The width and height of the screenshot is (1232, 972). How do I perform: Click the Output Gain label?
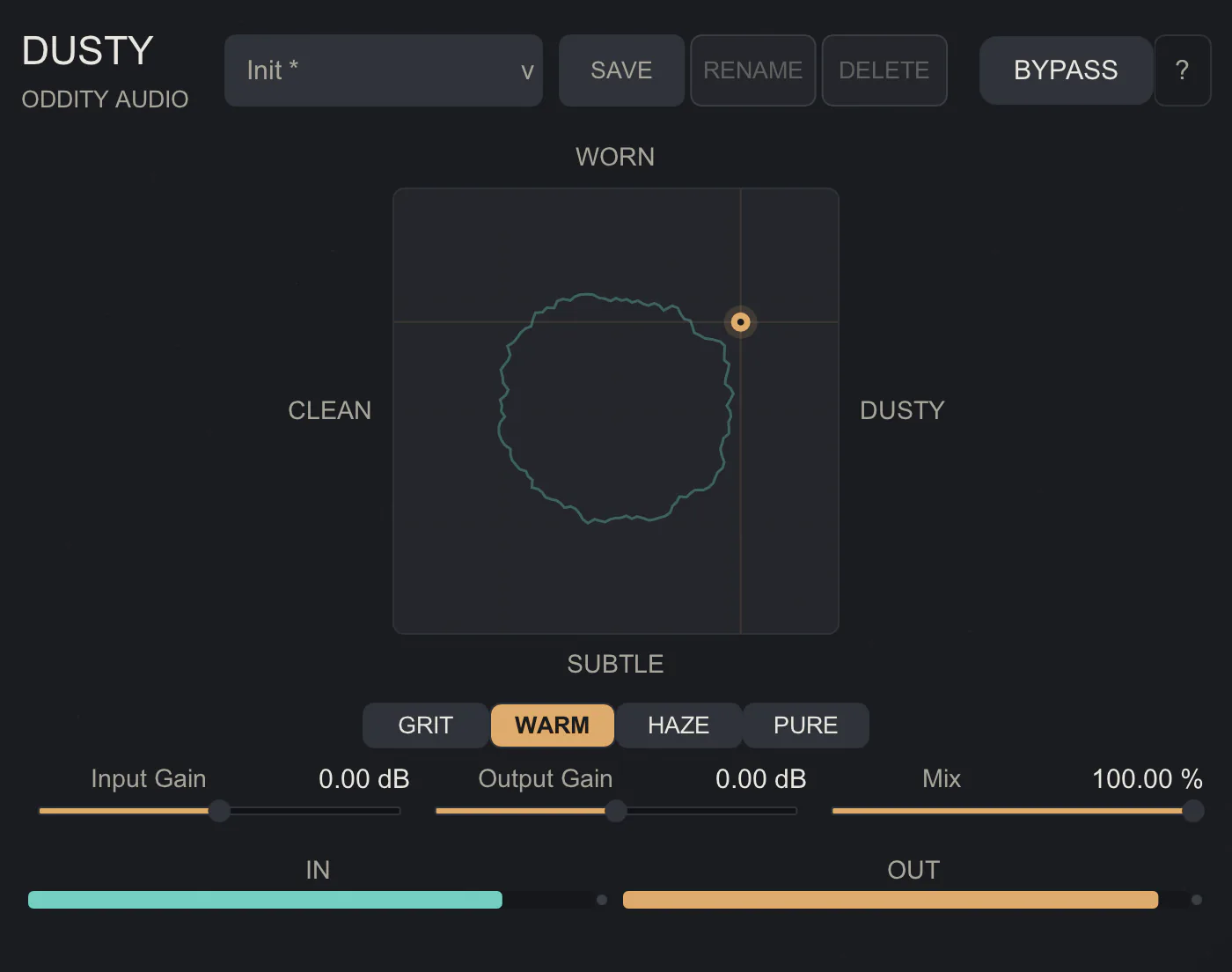546,779
